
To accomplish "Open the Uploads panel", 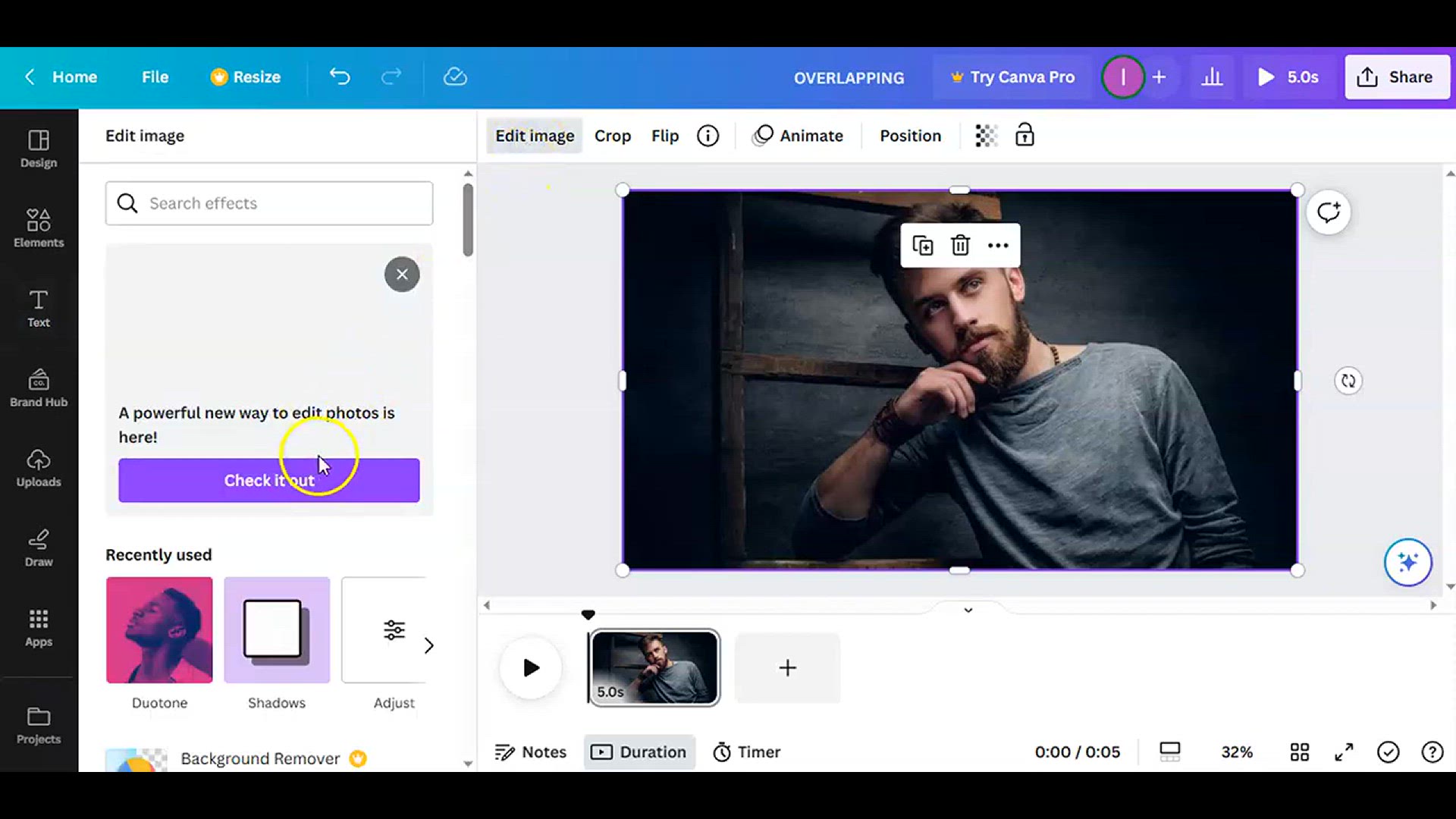I will (39, 468).
